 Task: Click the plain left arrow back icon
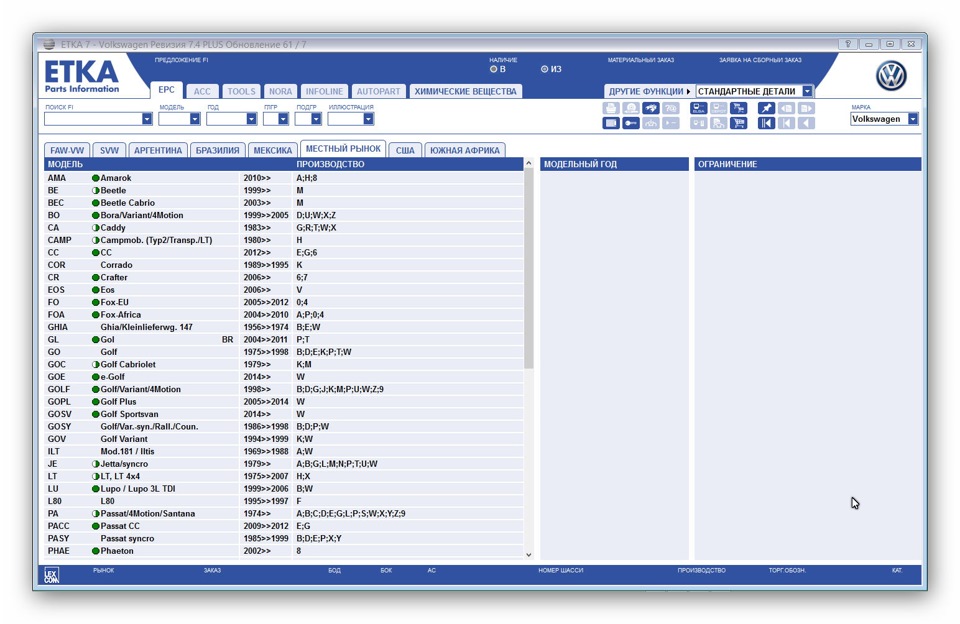(x=806, y=123)
